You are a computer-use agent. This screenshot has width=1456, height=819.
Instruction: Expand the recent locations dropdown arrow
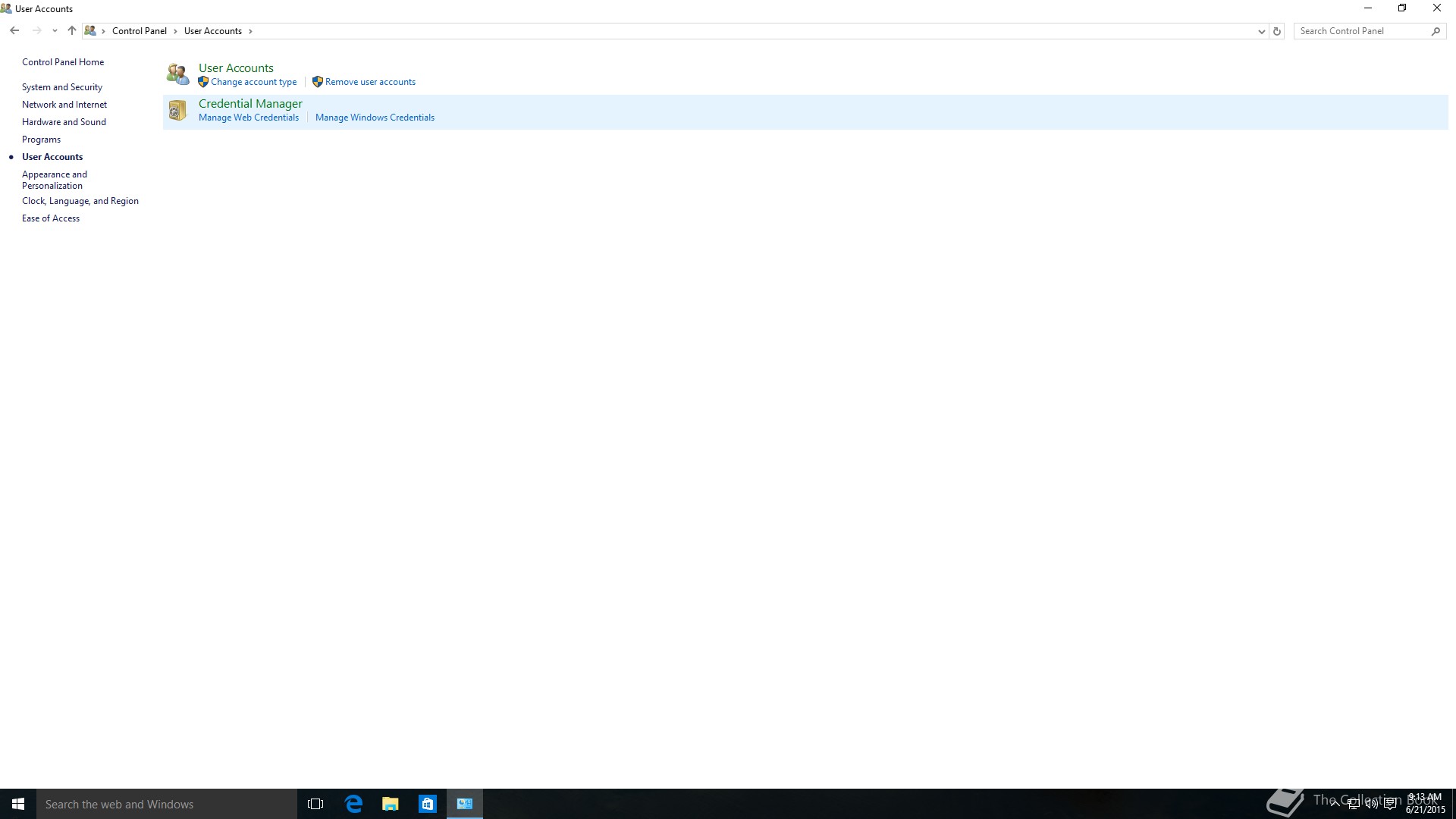55,31
